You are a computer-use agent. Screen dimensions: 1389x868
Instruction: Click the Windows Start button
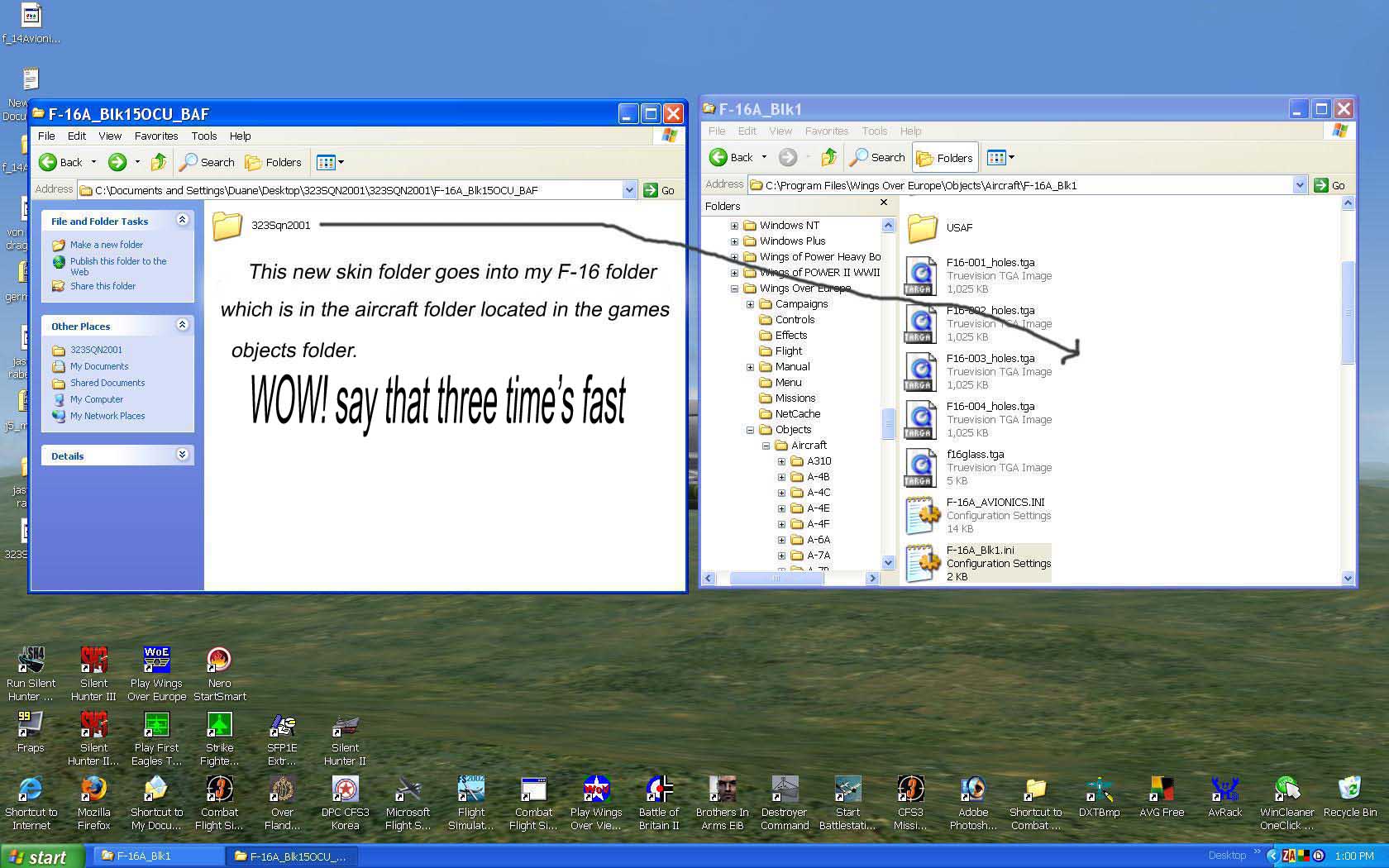coord(42,856)
